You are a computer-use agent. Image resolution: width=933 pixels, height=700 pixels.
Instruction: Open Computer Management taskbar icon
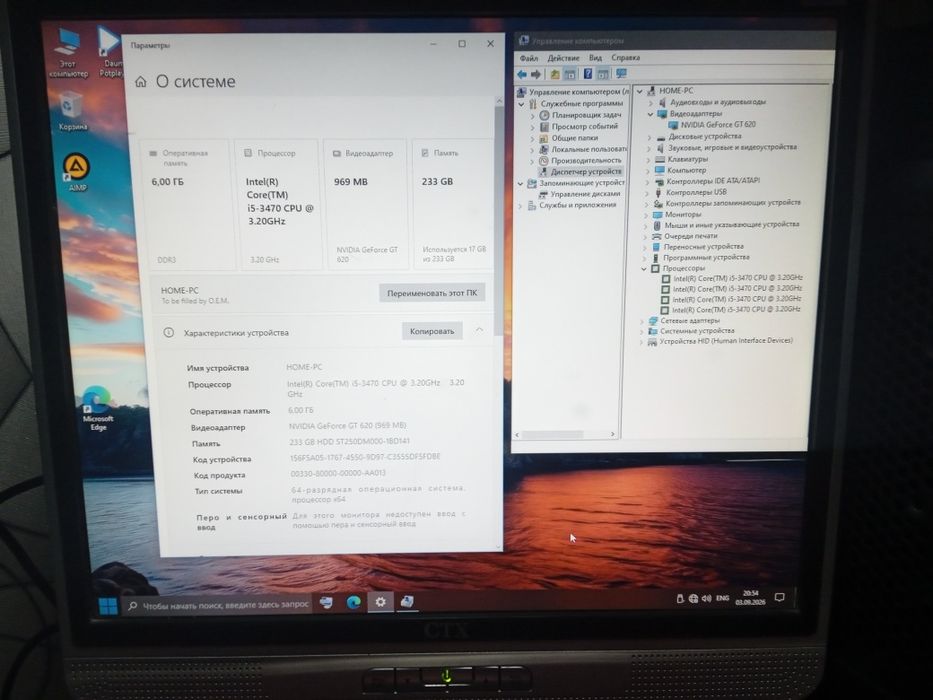(407, 601)
